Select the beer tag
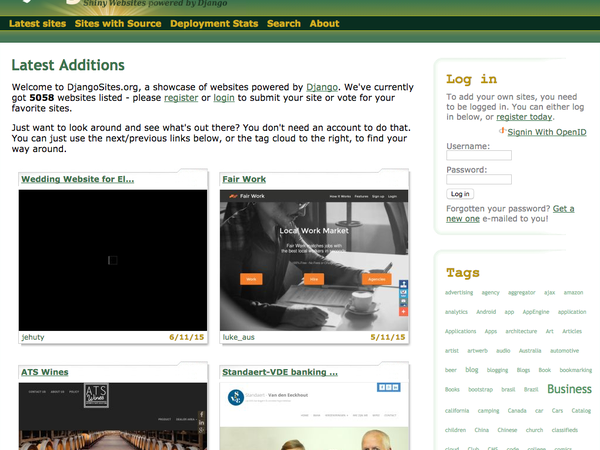 (x=451, y=370)
